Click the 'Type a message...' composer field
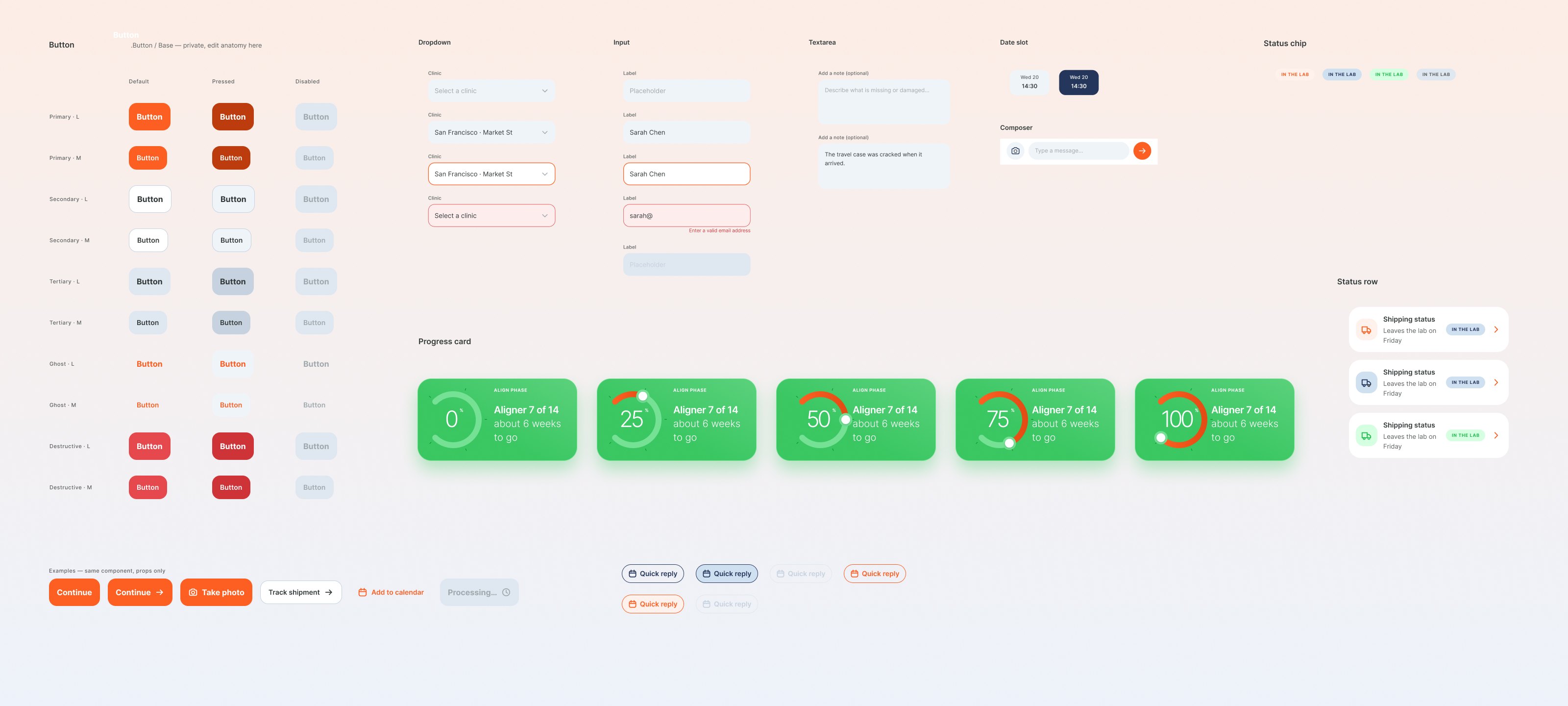The image size is (1568, 706). (1078, 151)
